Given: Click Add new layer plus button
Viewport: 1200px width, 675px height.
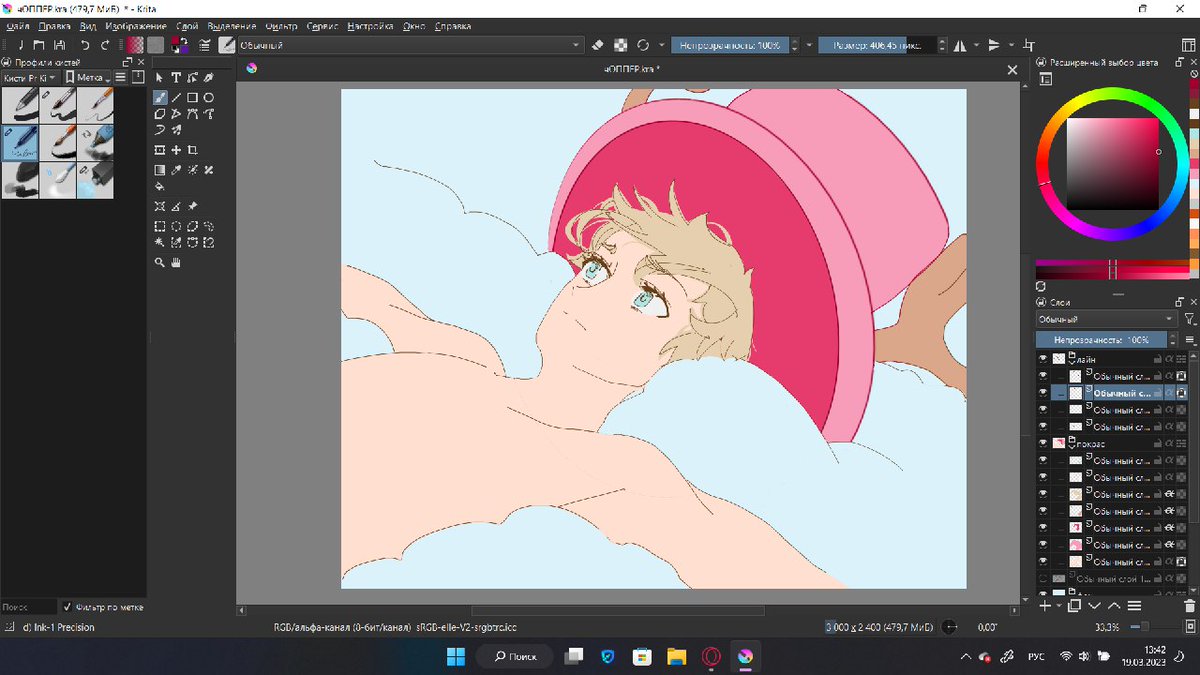Looking at the screenshot, I should click(1045, 605).
